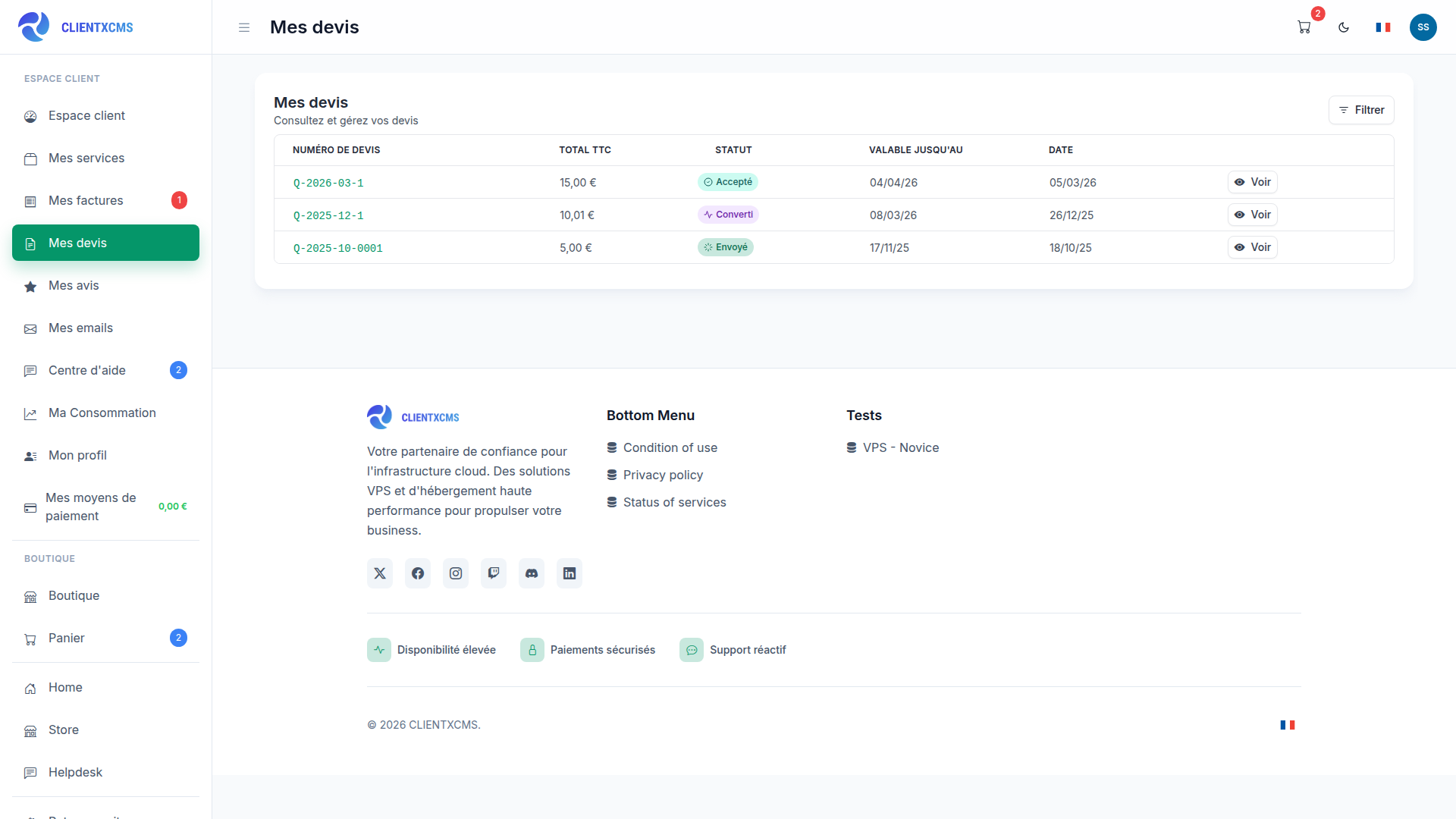Viewport: 1456px width, 819px height.
Task: Open Status of services footer link
Action: (x=667, y=502)
